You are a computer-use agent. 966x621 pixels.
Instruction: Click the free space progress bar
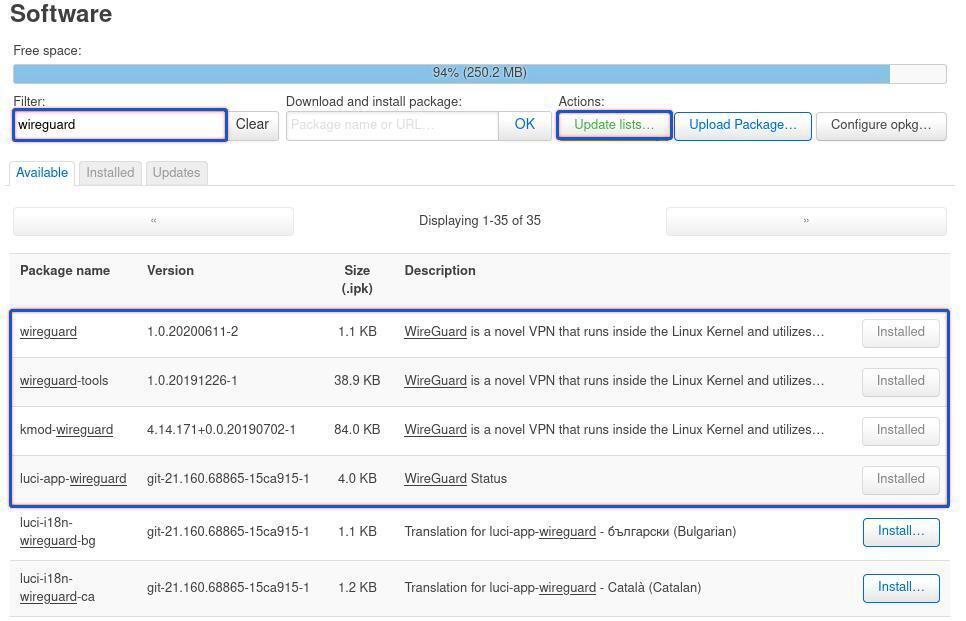(x=479, y=73)
